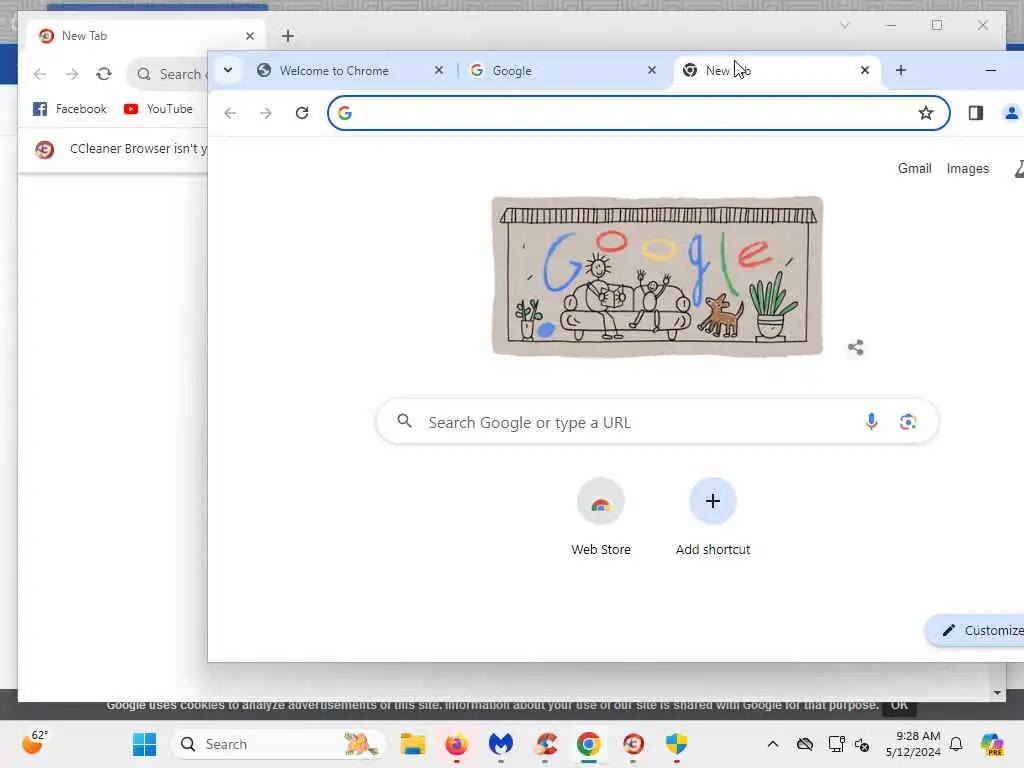
Task: Open the 9:28 AM clock and date
Action: tap(913, 744)
